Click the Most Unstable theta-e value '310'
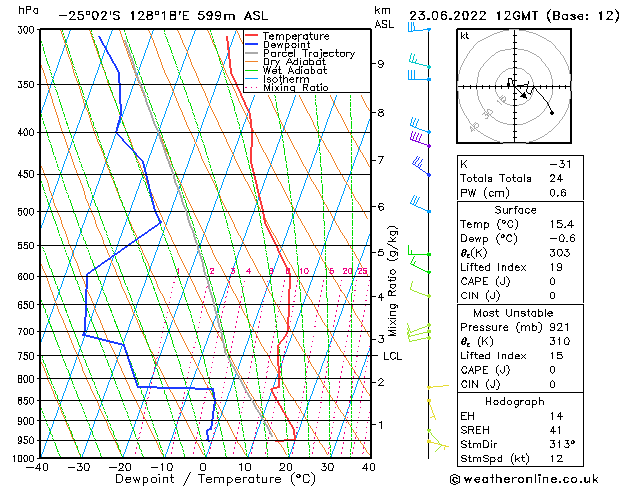 coord(560,342)
